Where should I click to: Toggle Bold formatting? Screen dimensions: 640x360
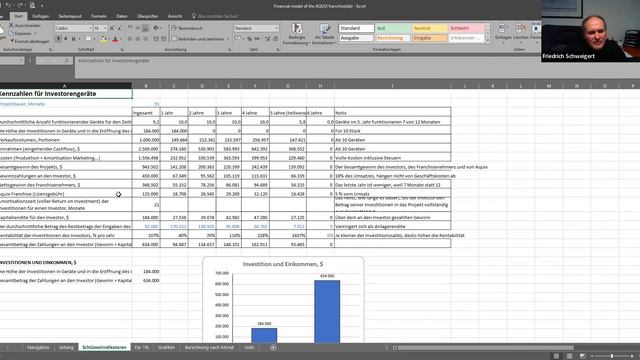(x=58, y=39)
